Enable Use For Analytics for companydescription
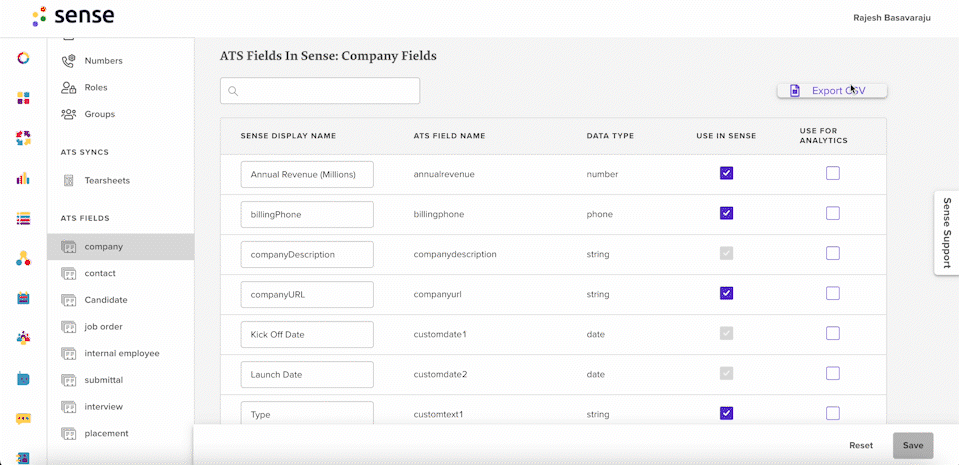This screenshot has width=959, height=465. coord(832,253)
